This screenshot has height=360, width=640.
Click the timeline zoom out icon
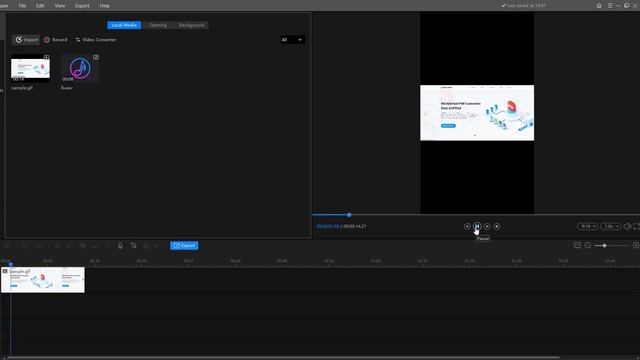click(x=588, y=245)
